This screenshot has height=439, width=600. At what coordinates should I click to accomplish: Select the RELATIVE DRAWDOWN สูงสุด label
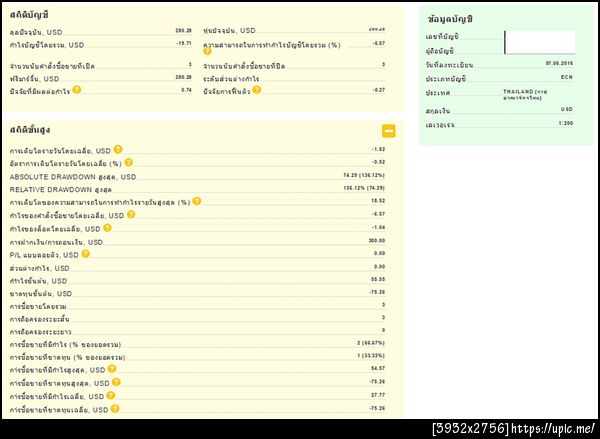(60, 190)
